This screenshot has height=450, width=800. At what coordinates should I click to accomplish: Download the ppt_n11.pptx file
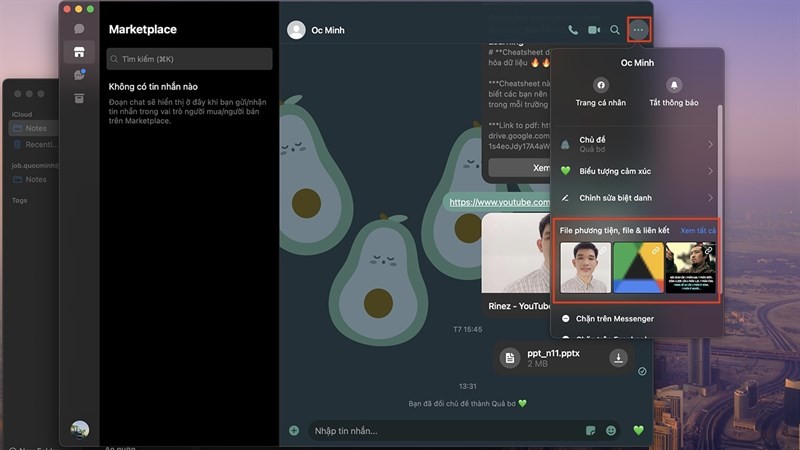618,358
